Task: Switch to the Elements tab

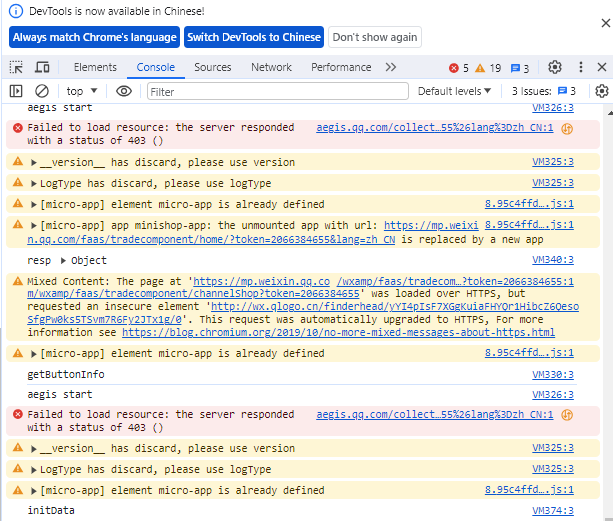Action: (95, 67)
